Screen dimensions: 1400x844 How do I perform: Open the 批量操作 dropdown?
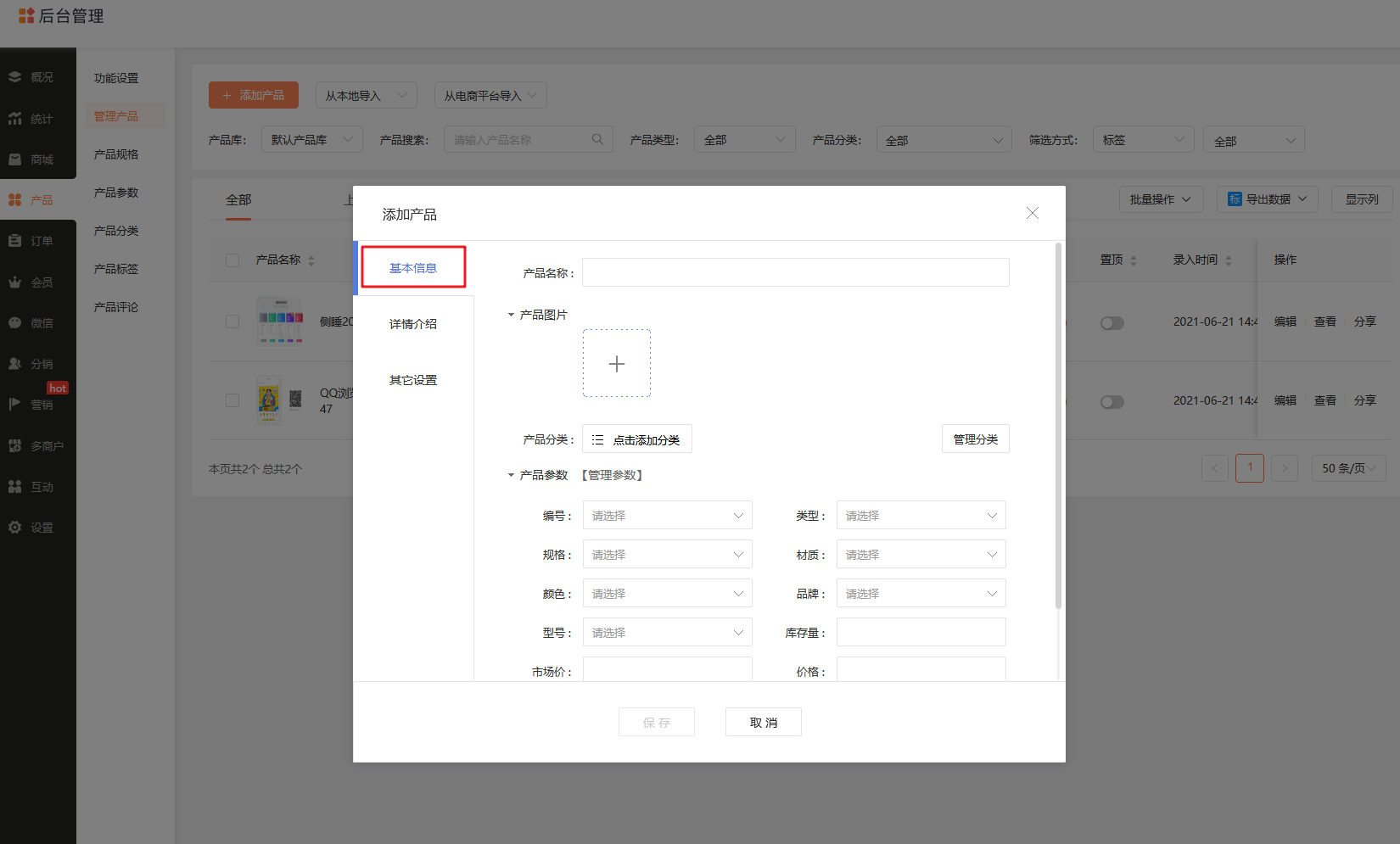[1162, 198]
